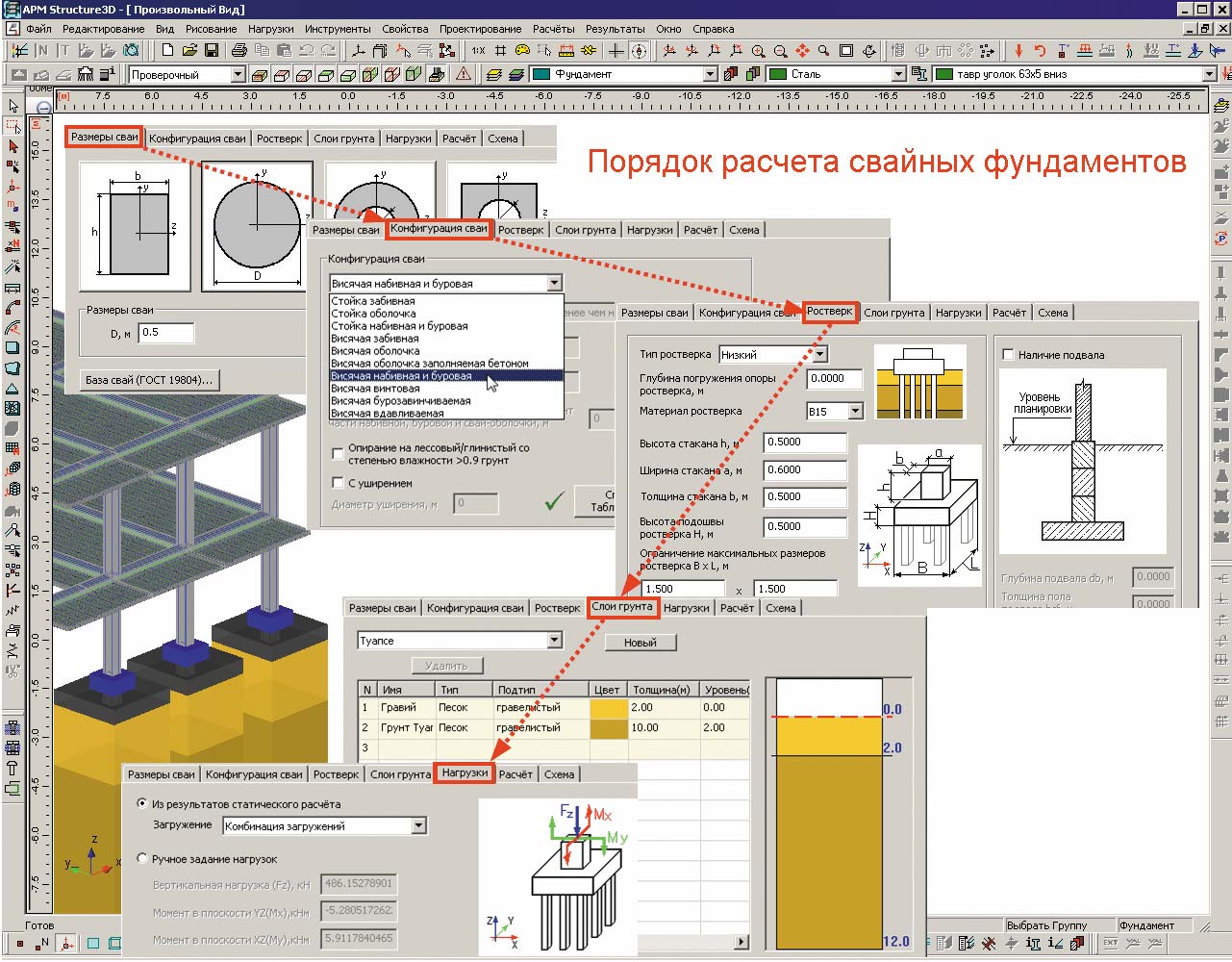The width and height of the screenshot is (1232, 962).
Task: Click the 'D, м' pile diameter field
Action: (x=165, y=333)
